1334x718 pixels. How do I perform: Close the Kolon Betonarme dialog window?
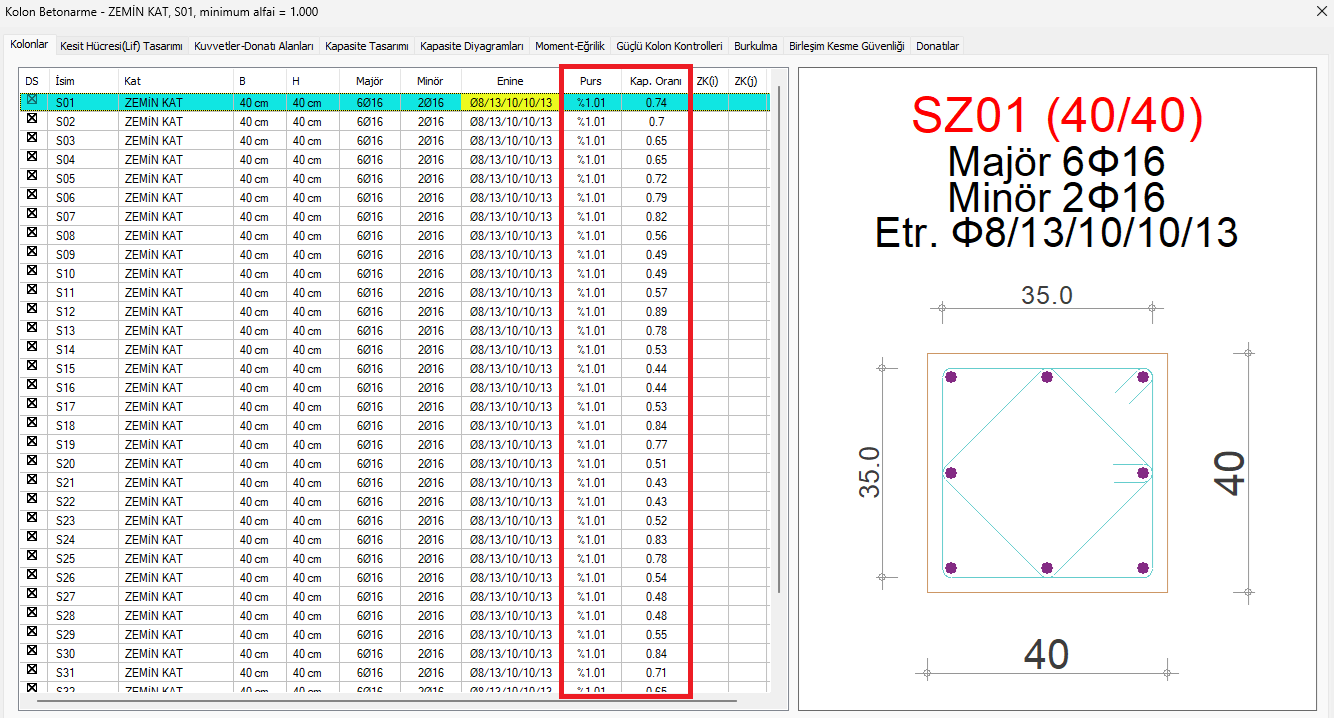[x=1312, y=11]
